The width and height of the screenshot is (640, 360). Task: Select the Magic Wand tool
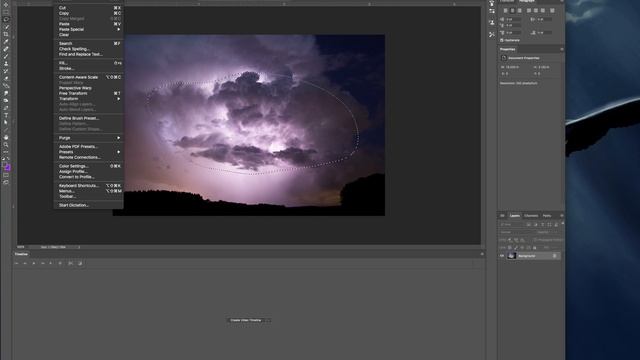tap(6, 27)
